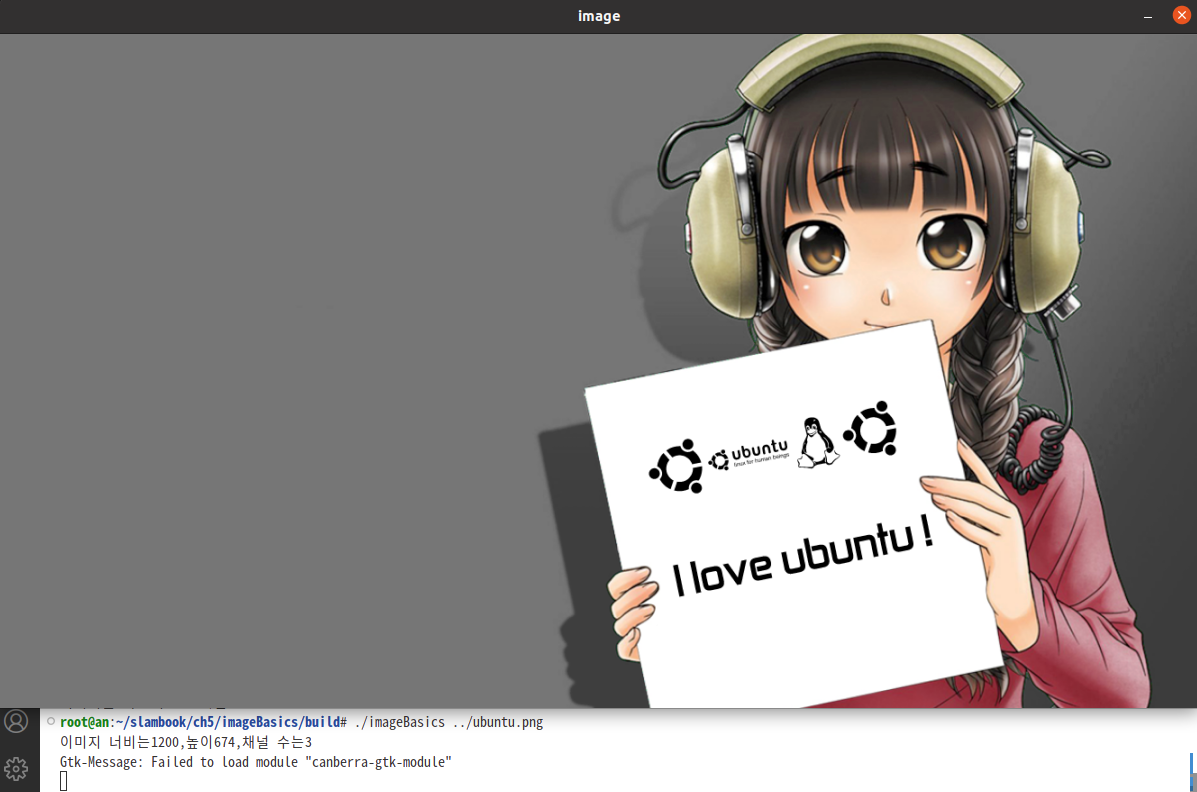Open the Manage gear icon in sidebar
This screenshot has width=1197, height=792.
pos(16,768)
